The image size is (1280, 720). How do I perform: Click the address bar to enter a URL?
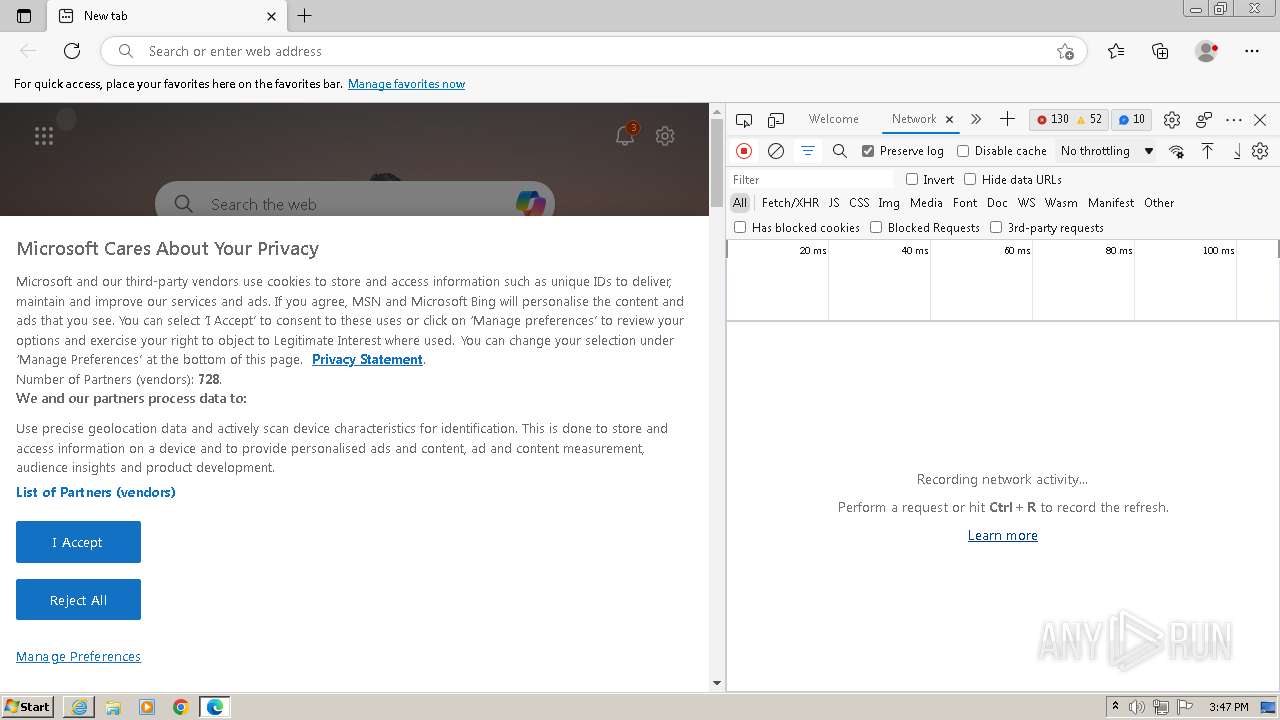click(594, 51)
